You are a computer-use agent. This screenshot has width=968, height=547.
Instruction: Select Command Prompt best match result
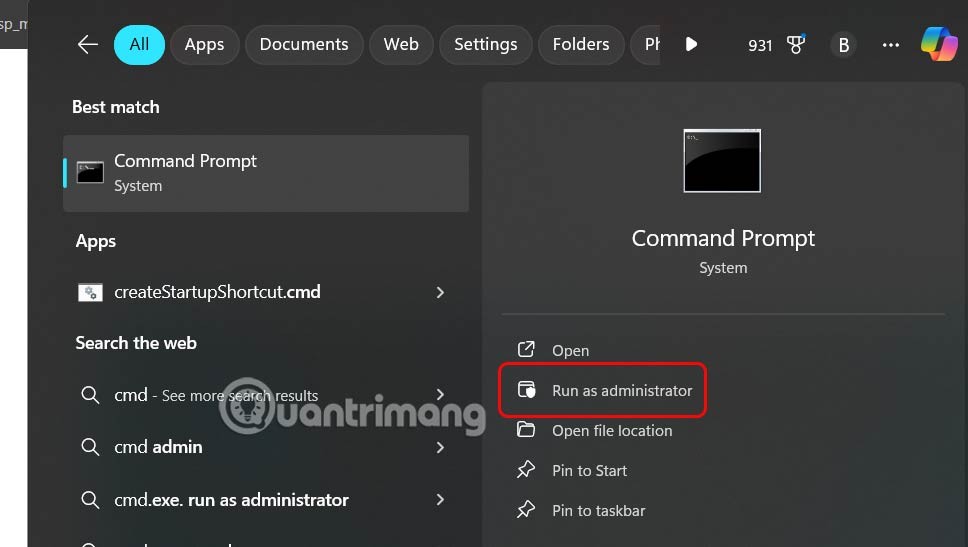point(265,173)
